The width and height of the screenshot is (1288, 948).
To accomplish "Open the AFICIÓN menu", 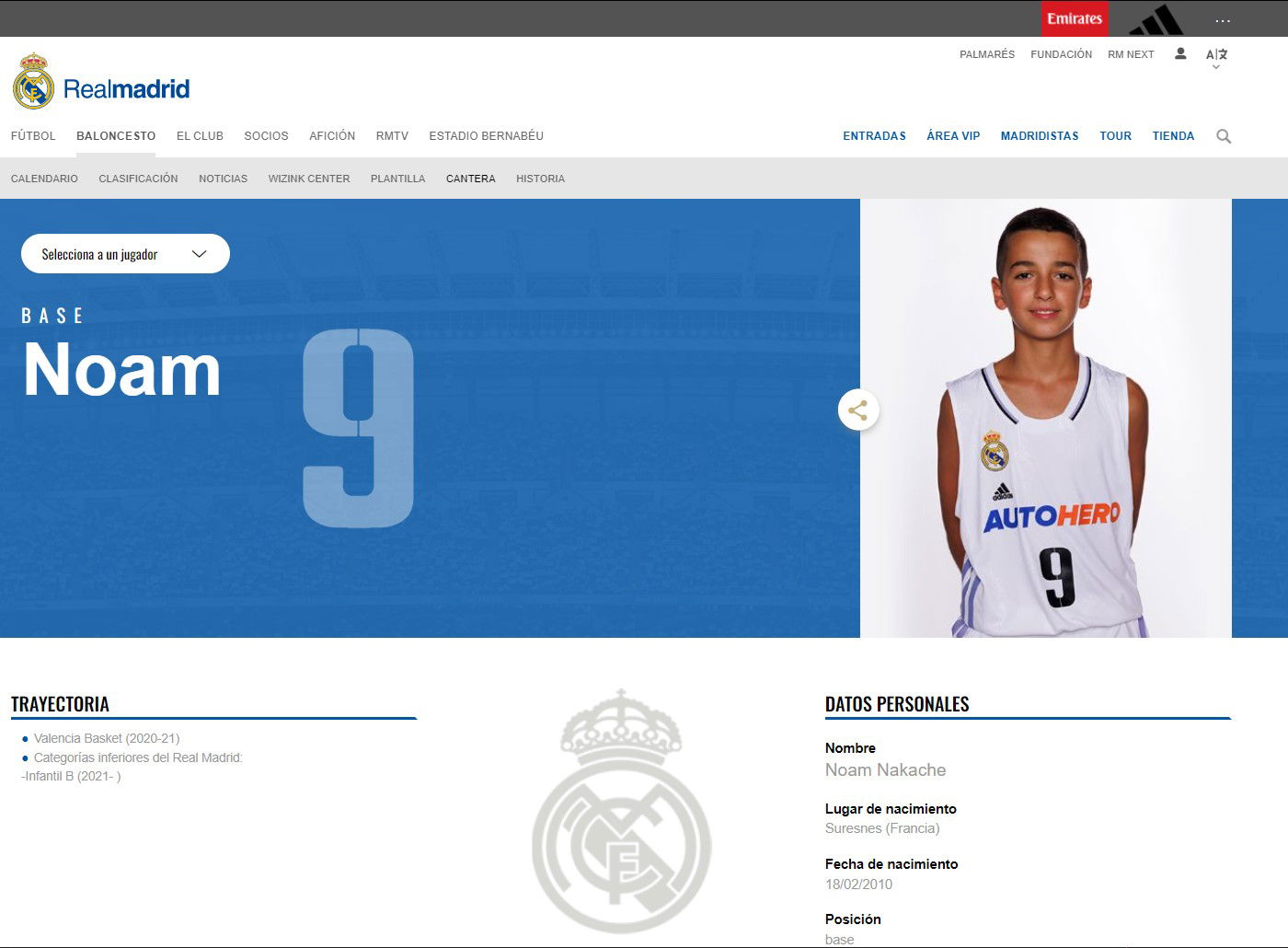I will (332, 135).
